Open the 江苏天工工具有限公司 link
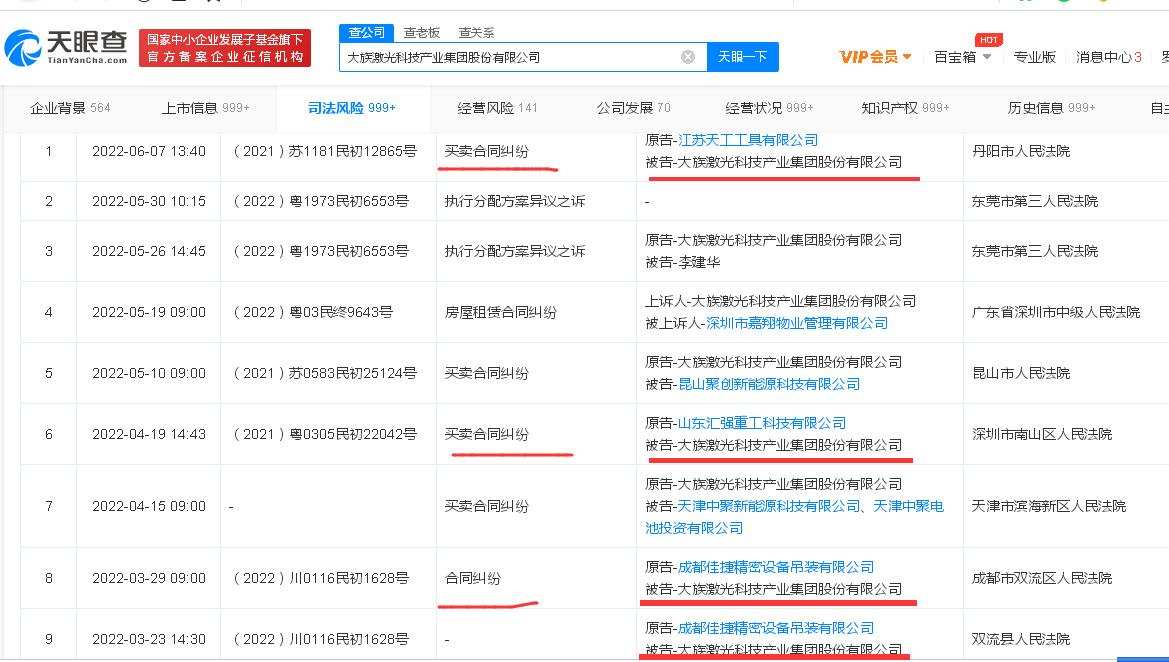 (x=748, y=140)
